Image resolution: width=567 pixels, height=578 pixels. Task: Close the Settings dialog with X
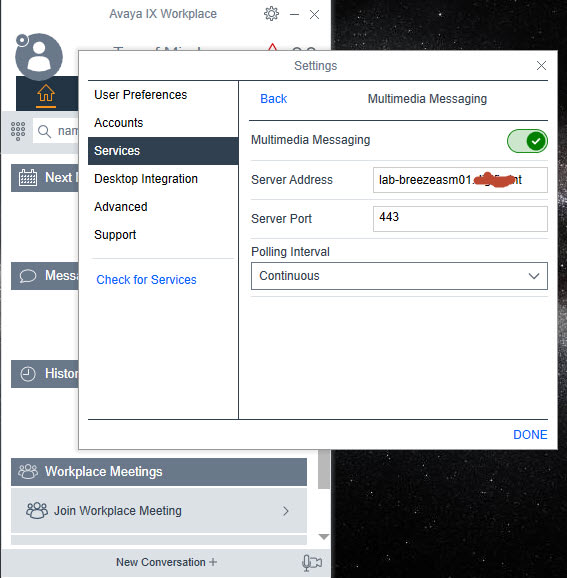click(x=541, y=66)
